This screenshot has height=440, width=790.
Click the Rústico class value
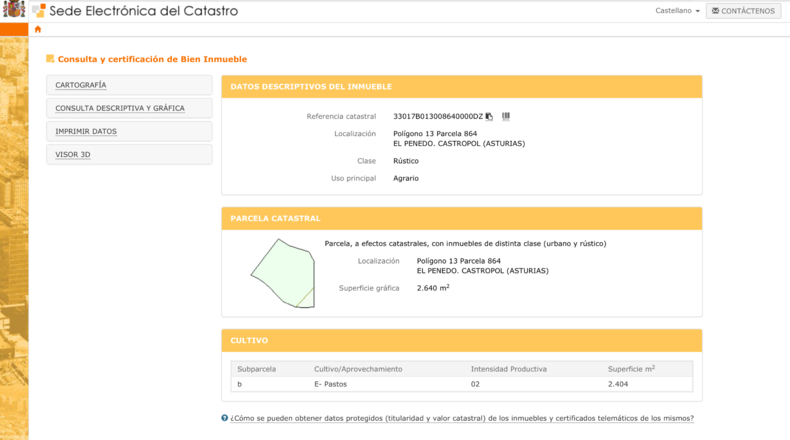[406, 161]
